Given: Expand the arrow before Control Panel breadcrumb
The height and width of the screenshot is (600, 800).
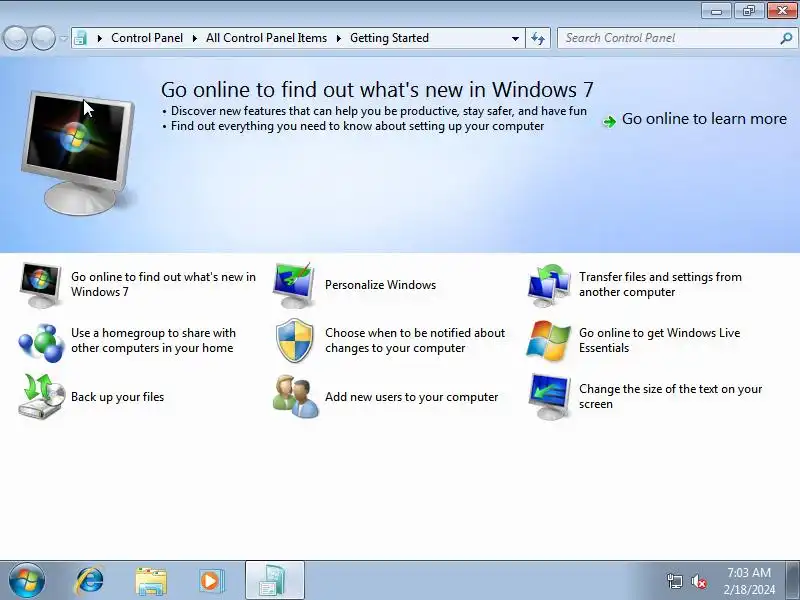Looking at the screenshot, I should click(99, 38).
